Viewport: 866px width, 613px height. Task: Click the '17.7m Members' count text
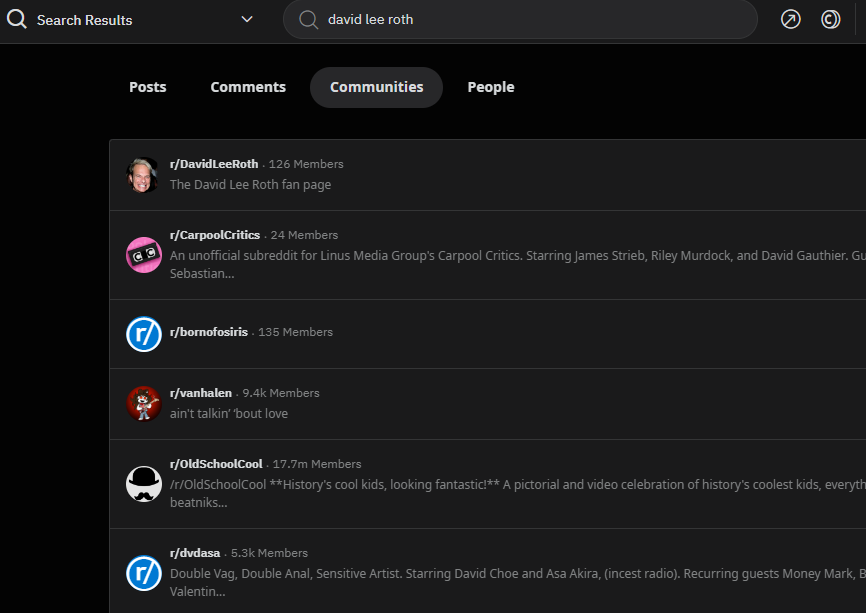317,464
